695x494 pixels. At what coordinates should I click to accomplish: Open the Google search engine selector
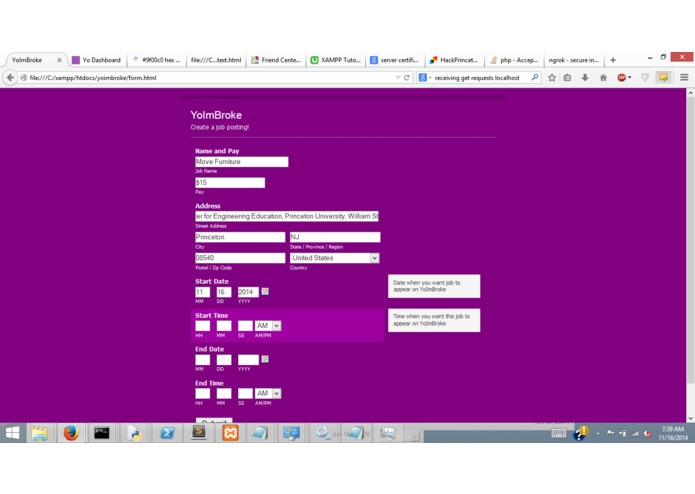pyautogui.click(x=425, y=78)
